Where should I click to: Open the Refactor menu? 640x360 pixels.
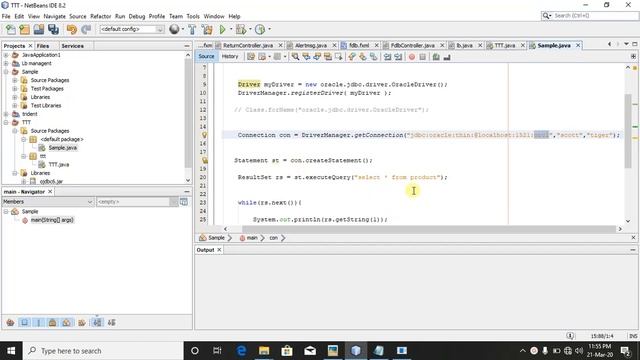(100, 16)
